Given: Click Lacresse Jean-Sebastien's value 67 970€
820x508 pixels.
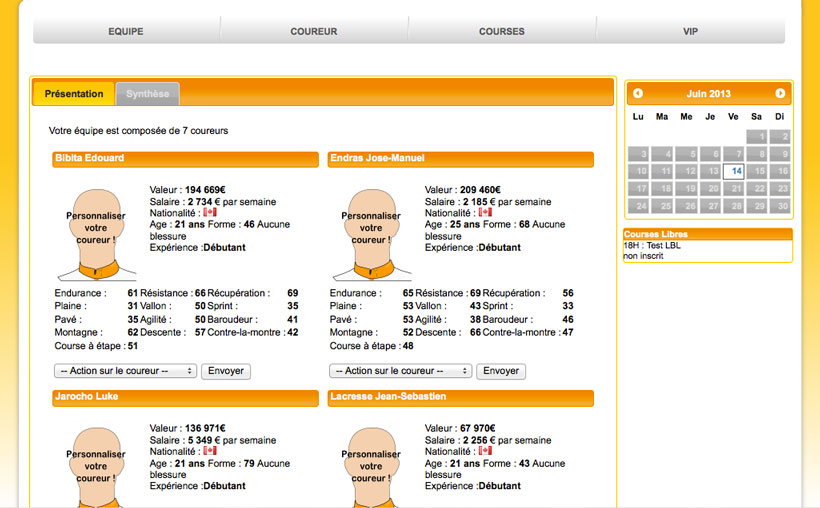Looking at the screenshot, I should pyautogui.click(x=477, y=428).
